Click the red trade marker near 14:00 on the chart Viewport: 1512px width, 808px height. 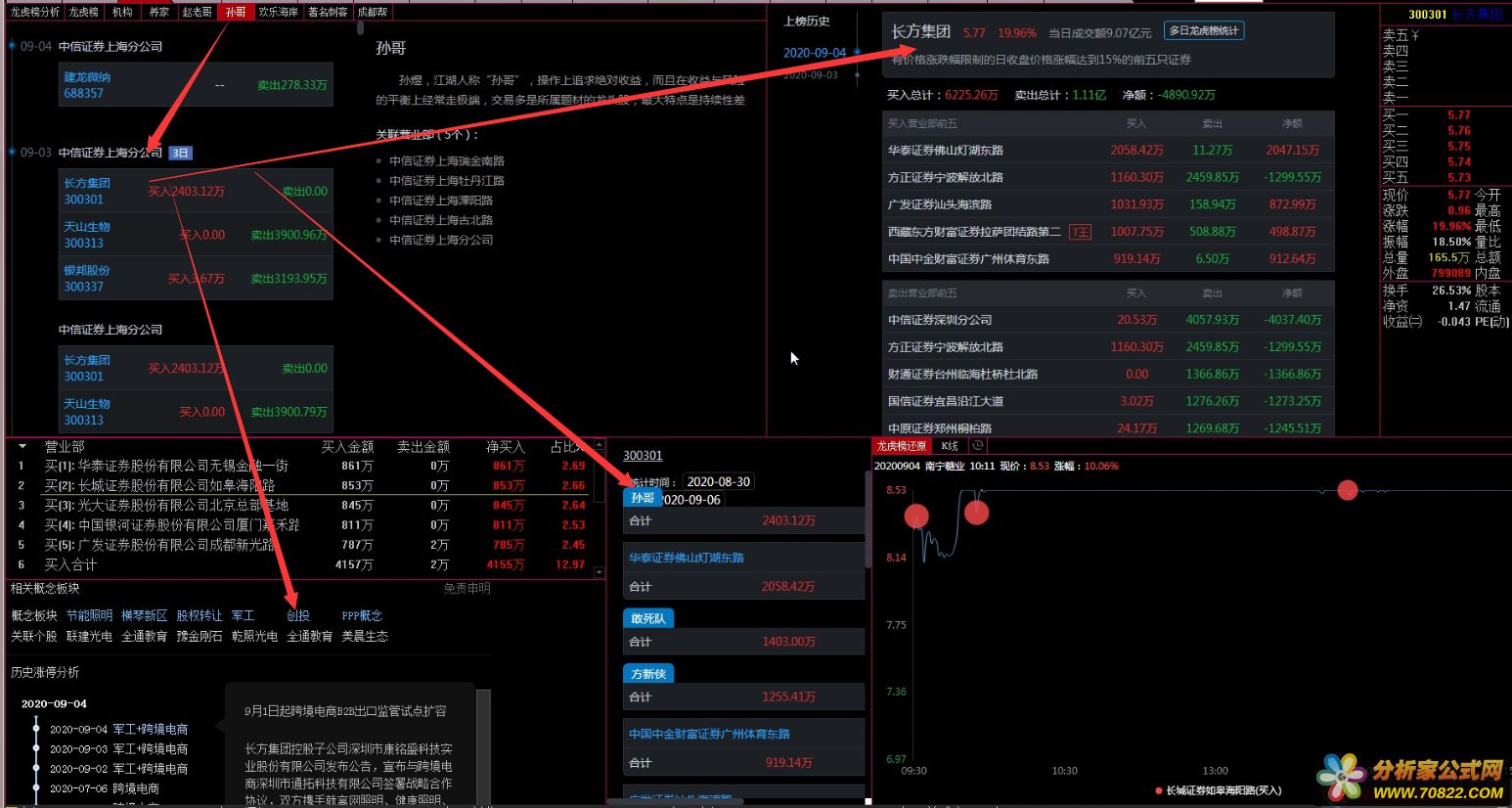1348,490
